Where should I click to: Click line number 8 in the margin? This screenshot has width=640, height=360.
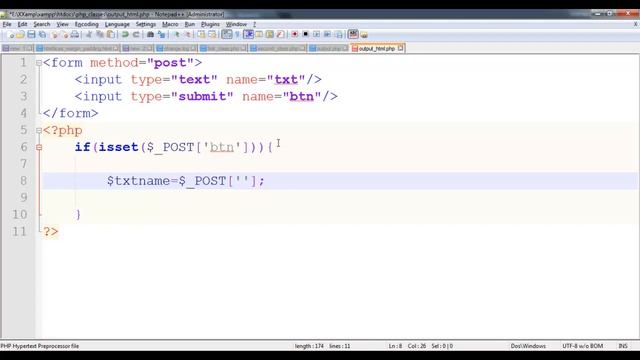[24, 180]
